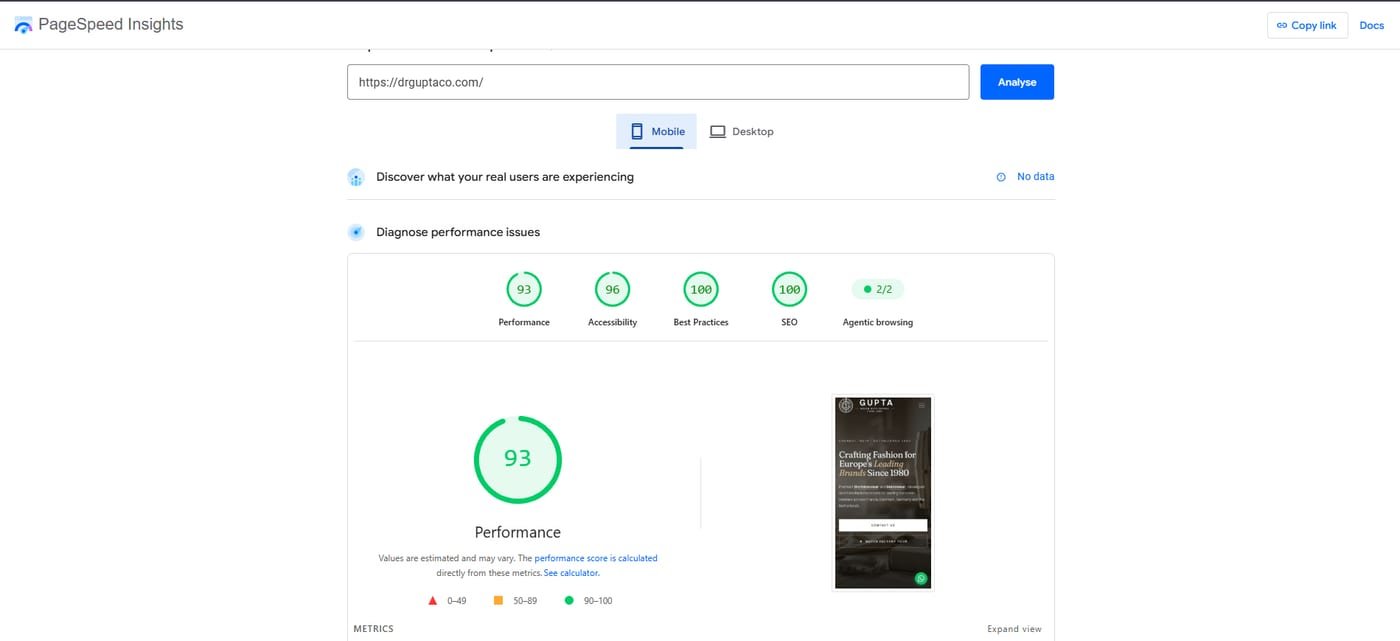This screenshot has width=1400, height=641.
Task: Select the Best Practices 100 score gauge
Action: (701, 290)
